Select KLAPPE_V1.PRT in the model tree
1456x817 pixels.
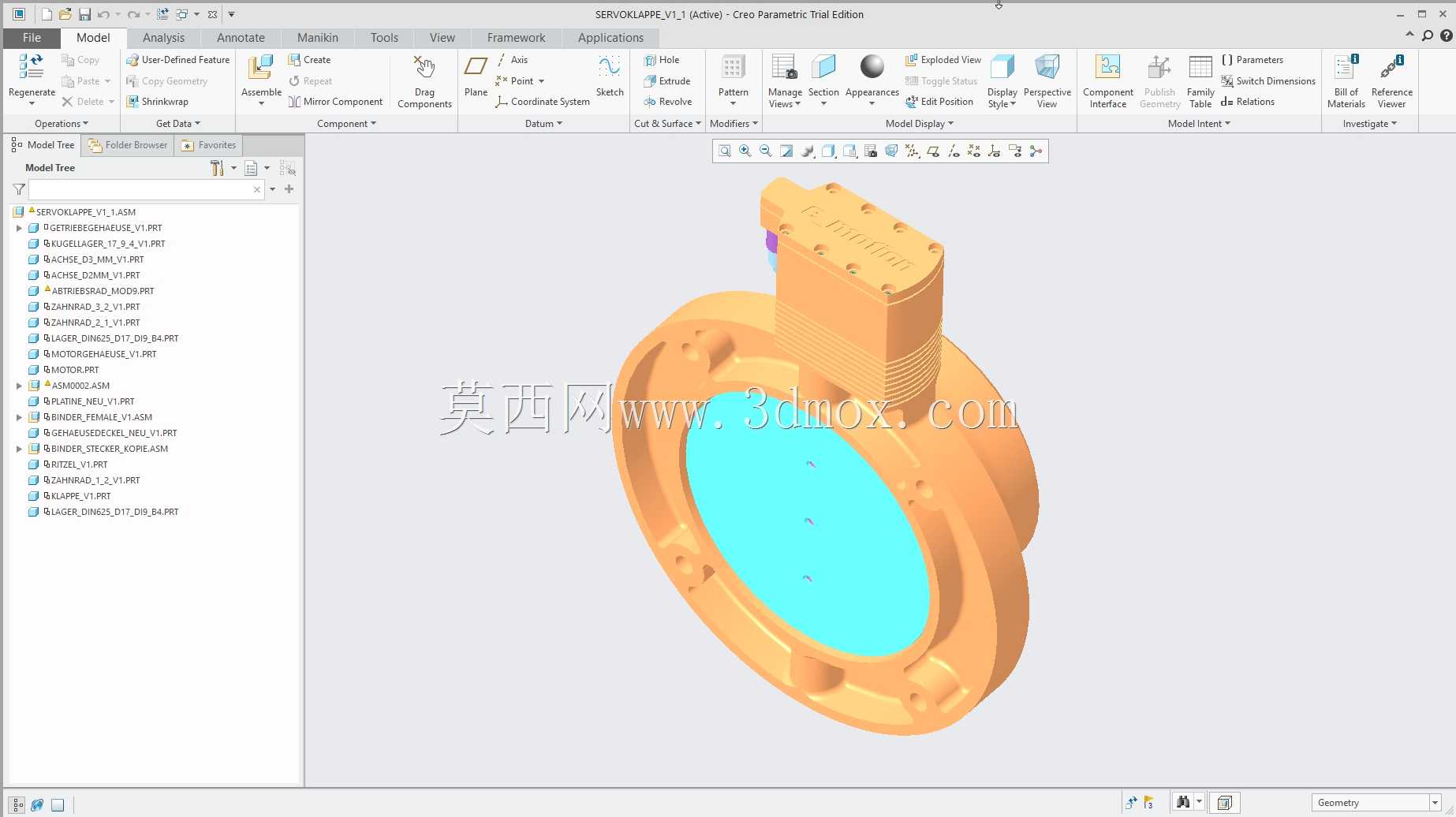click(x=80, y=496)
